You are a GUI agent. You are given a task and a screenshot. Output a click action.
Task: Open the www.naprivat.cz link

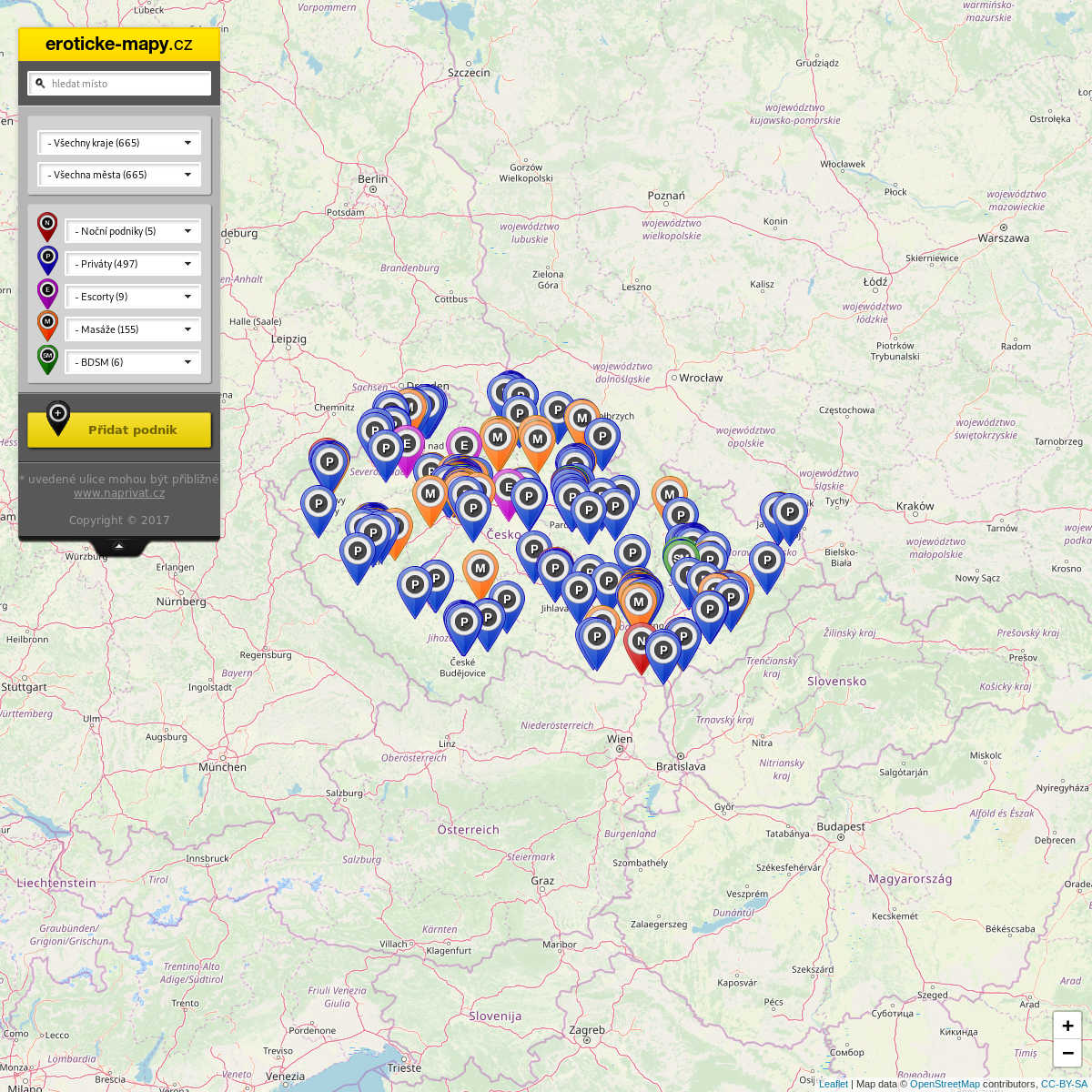pos(119,493)
